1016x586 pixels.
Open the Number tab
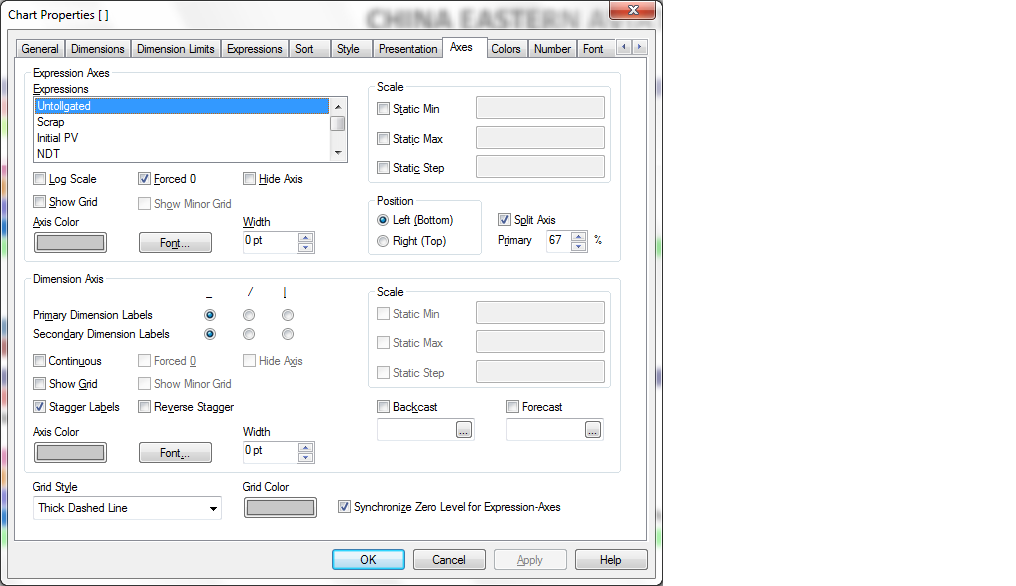coord(552,49)
